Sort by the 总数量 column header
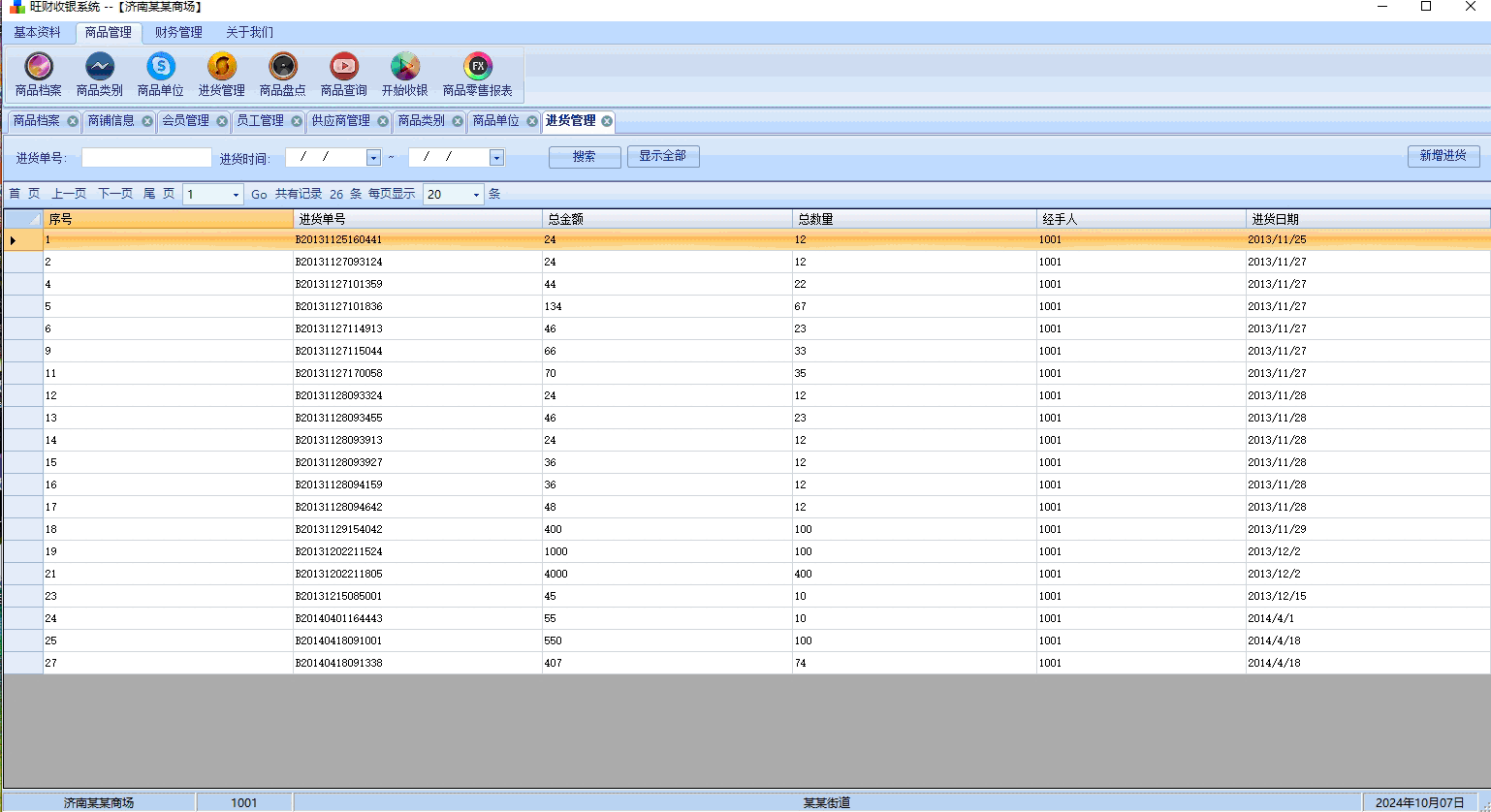1491x812 pixels. [x=914, y=219]
